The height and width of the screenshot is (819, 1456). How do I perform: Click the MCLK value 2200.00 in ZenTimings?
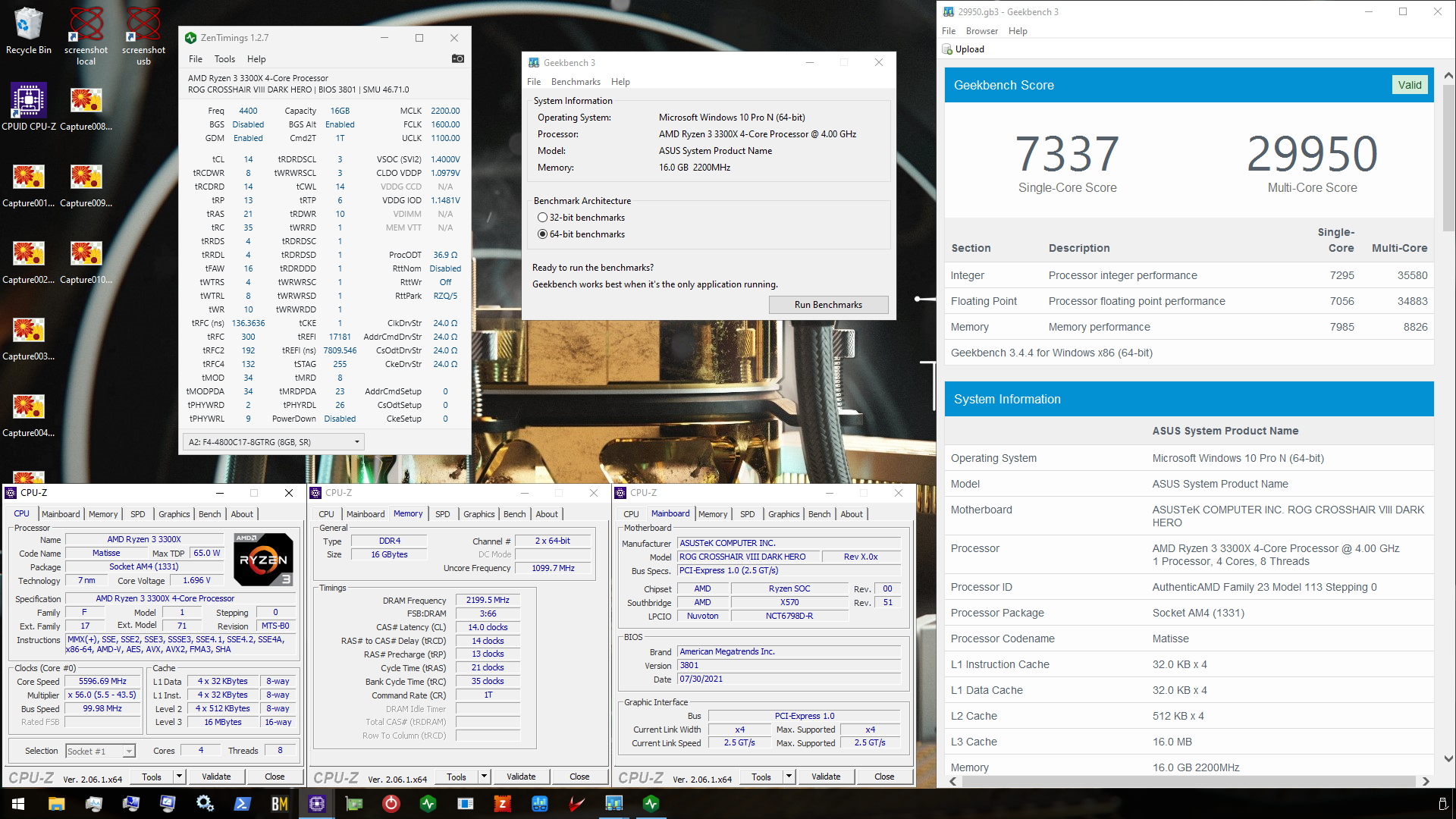click(445, 111)
